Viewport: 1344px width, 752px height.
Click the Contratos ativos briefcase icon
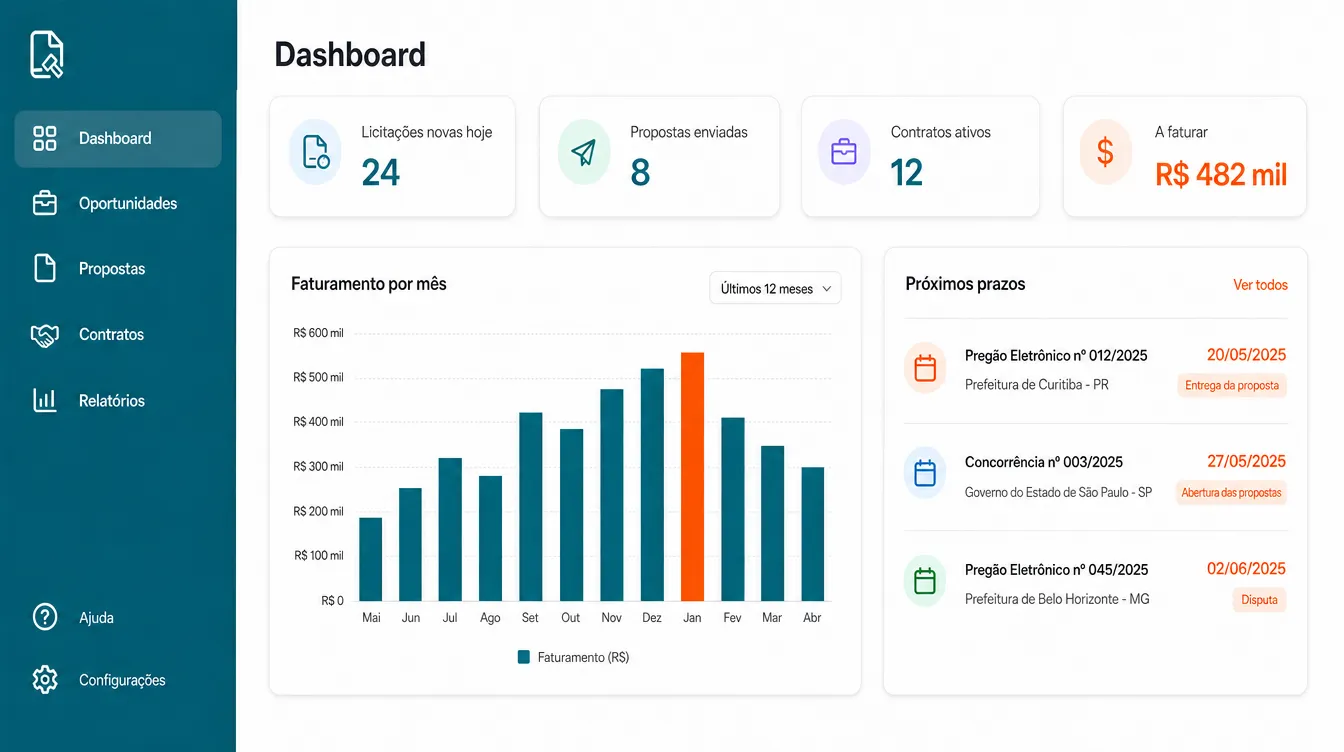click(844, 152)
